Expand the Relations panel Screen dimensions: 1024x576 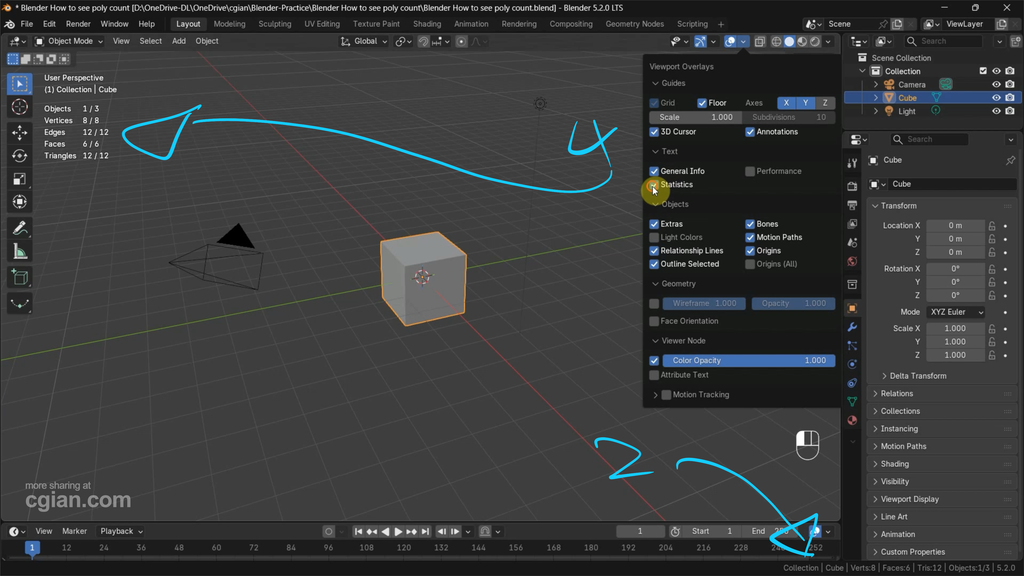click(896, 394)
